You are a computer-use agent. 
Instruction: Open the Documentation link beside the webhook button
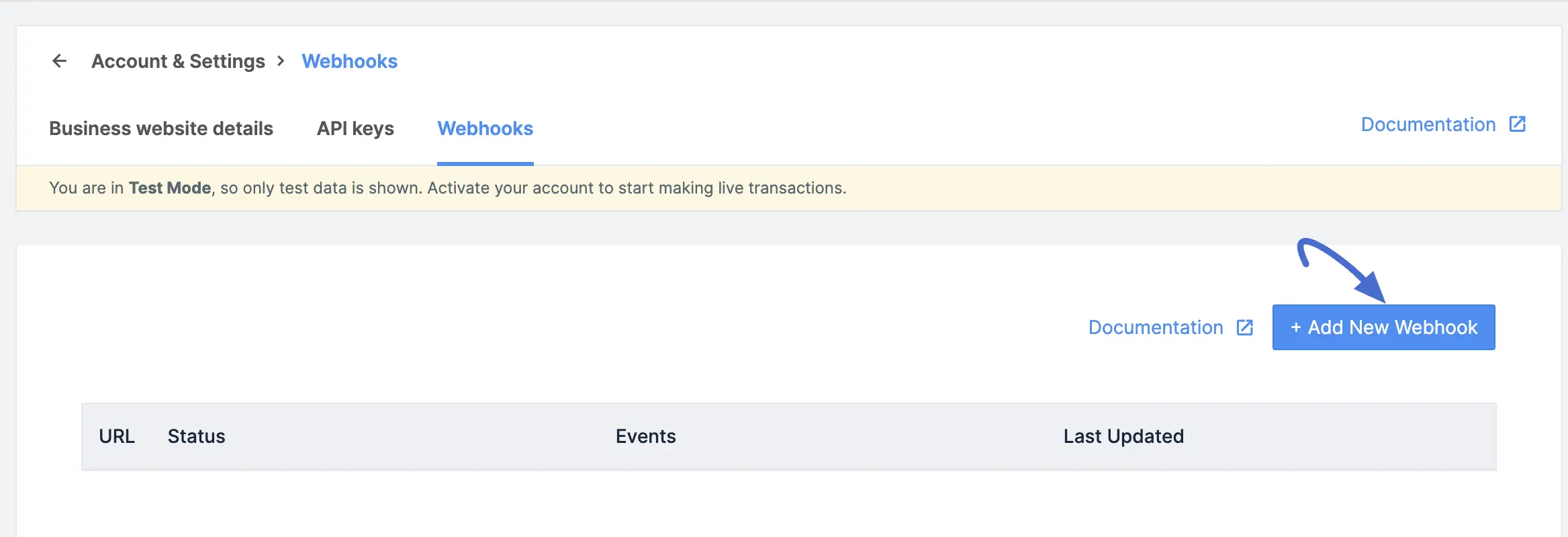pyautogui.click(x=1154, y=327)
